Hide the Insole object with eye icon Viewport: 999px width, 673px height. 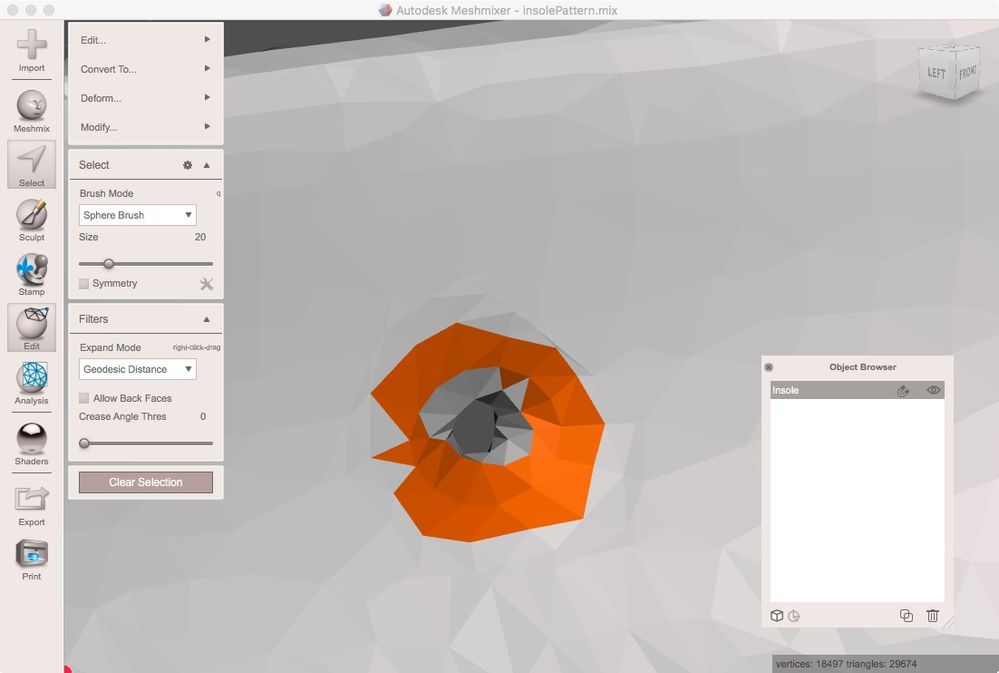point(933,390)
